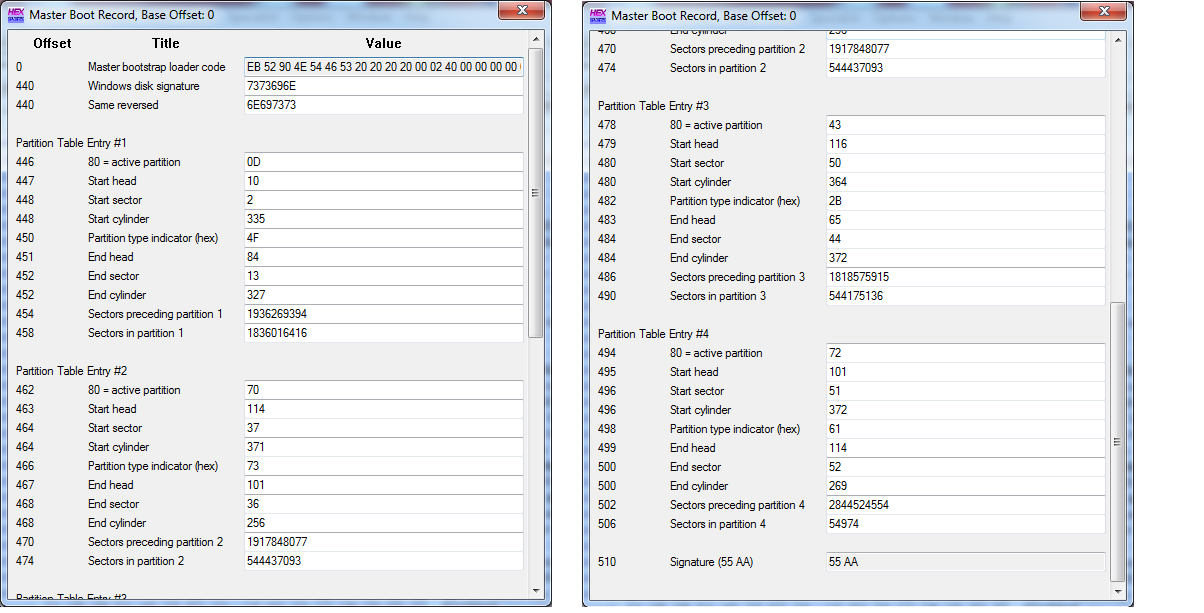This screenshot has height=613, width=1204.
Task: Click the Windows disk signature value 7373696E
Action: (x=383, y=86)
